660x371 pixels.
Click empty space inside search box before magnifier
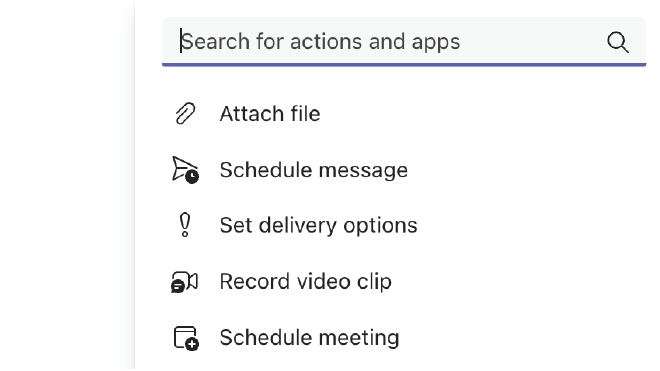point(530,42)
